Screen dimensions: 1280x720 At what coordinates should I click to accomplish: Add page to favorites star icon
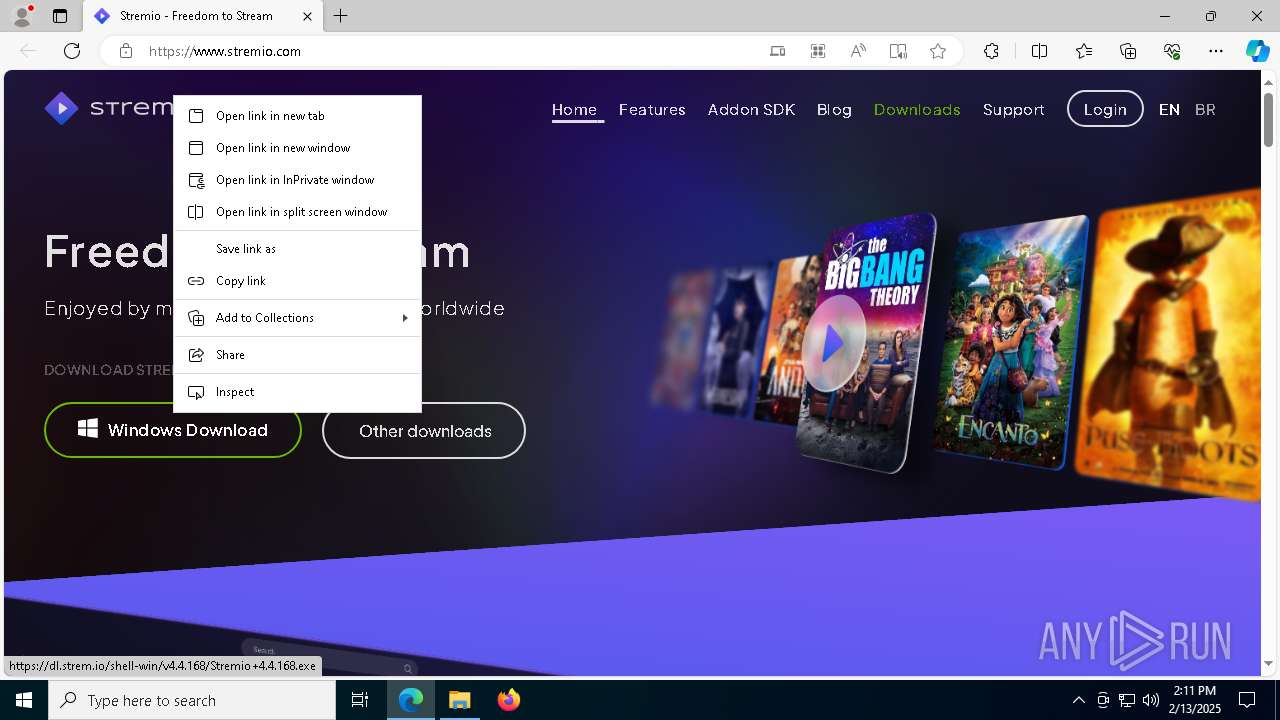point(938,51)
